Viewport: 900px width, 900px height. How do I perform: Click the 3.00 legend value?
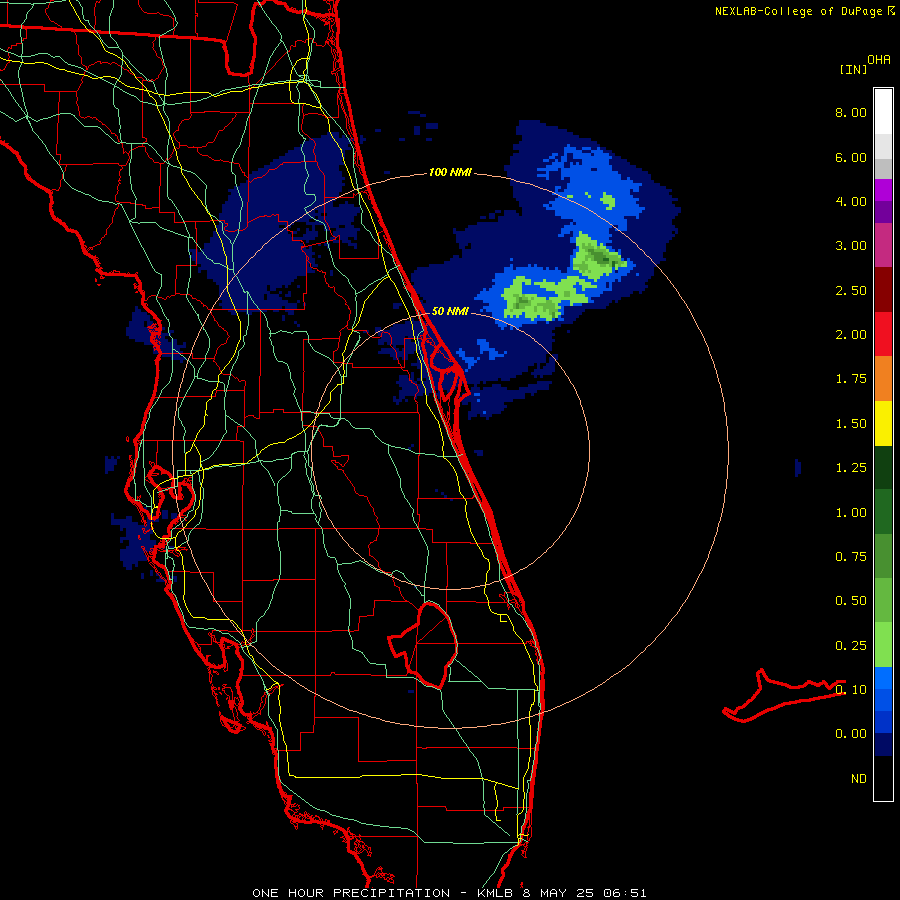851,246
